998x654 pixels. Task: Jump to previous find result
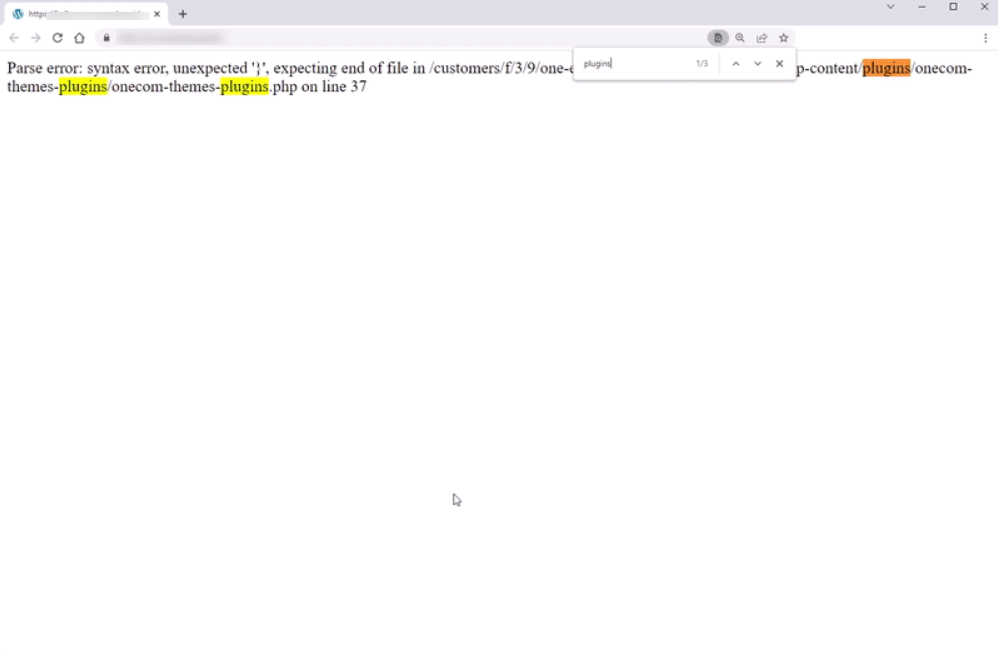tap(736, 64)
